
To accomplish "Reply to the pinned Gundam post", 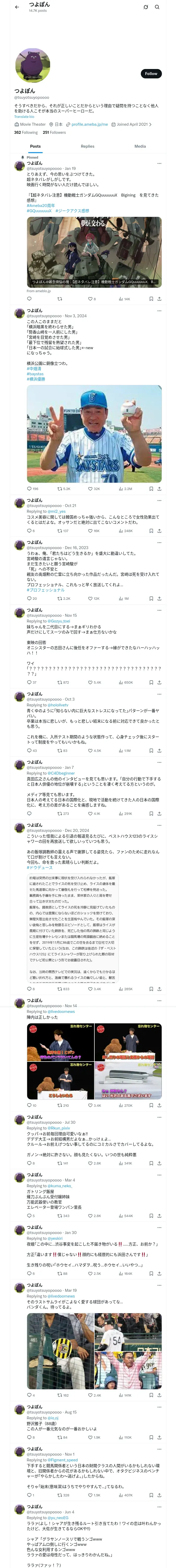I will coord(29,299).
